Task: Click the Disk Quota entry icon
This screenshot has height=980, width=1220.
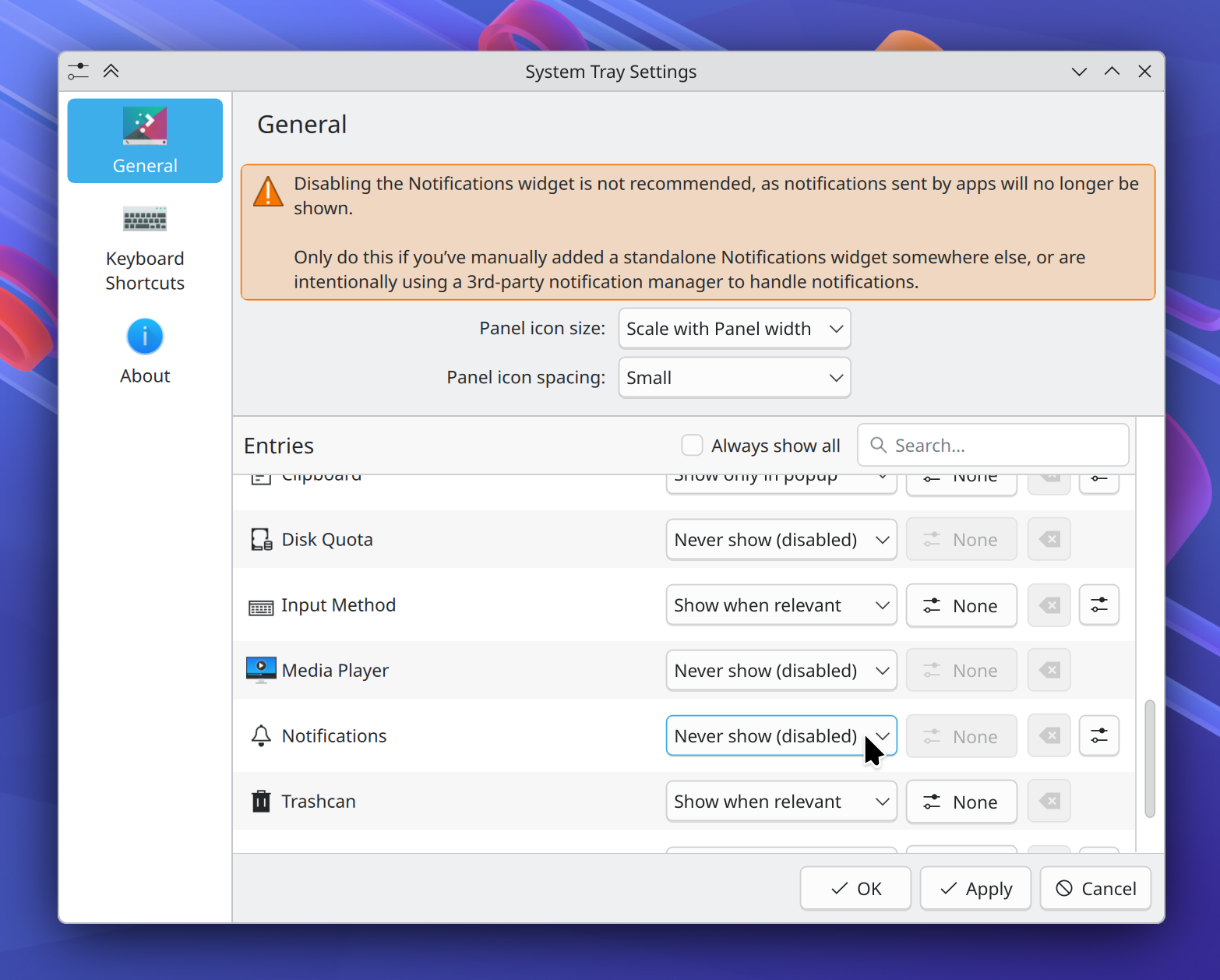Action: pos(260,538)
